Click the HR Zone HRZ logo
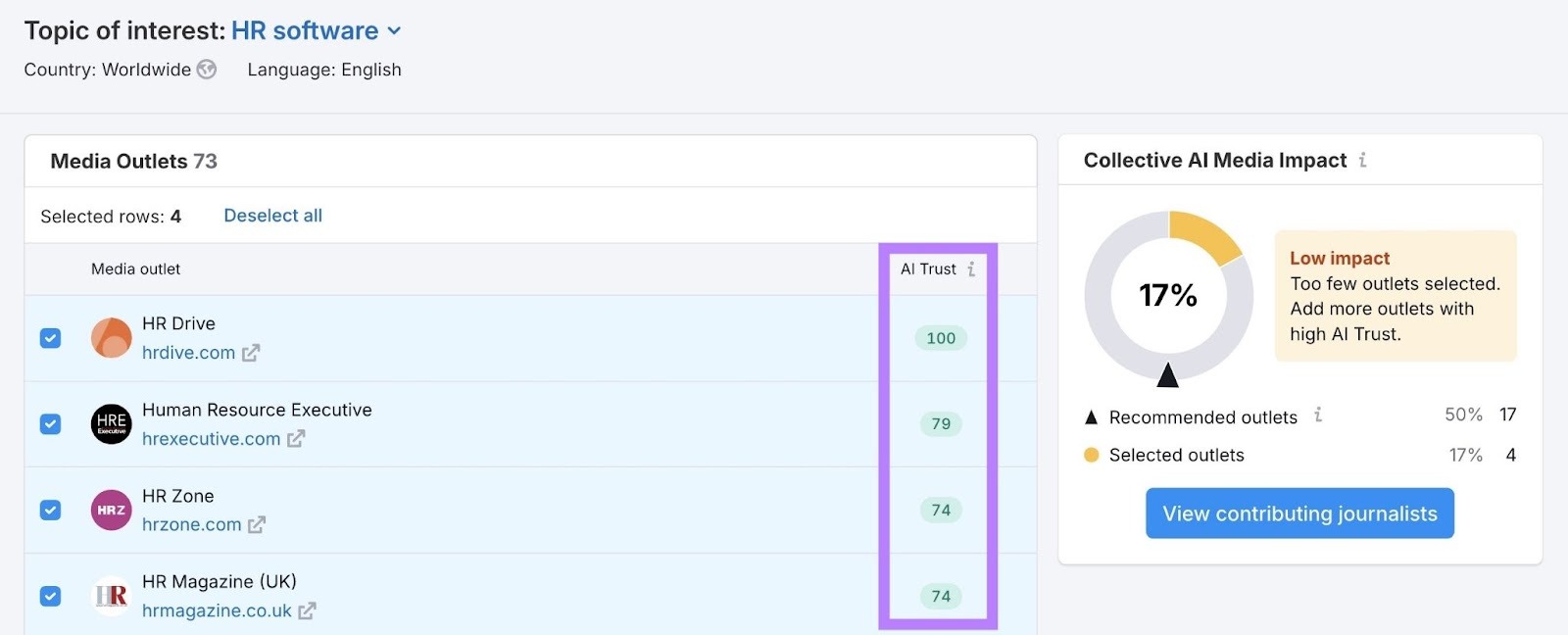 [110, 510]
